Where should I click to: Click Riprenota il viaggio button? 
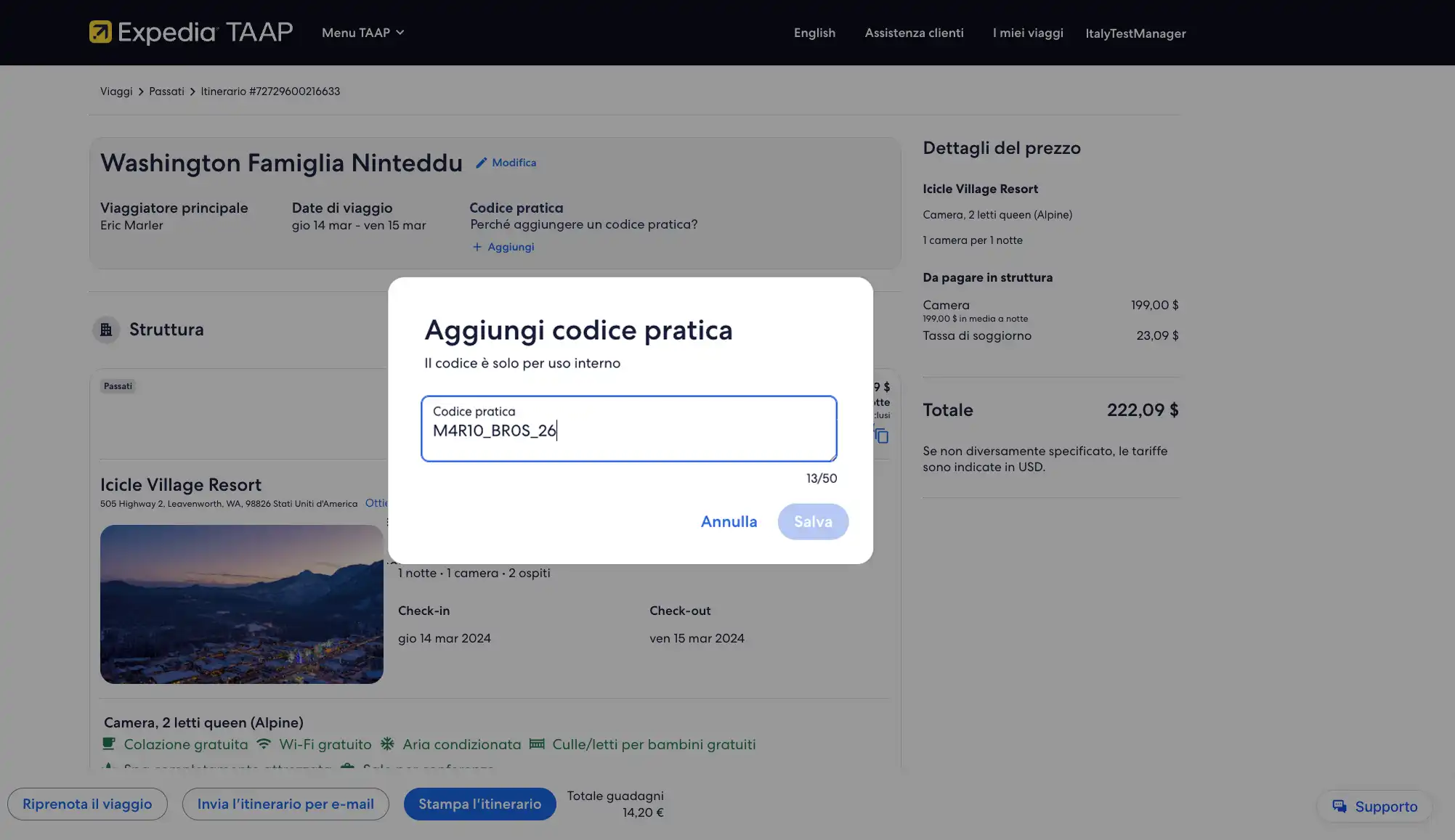click(87, 804)
